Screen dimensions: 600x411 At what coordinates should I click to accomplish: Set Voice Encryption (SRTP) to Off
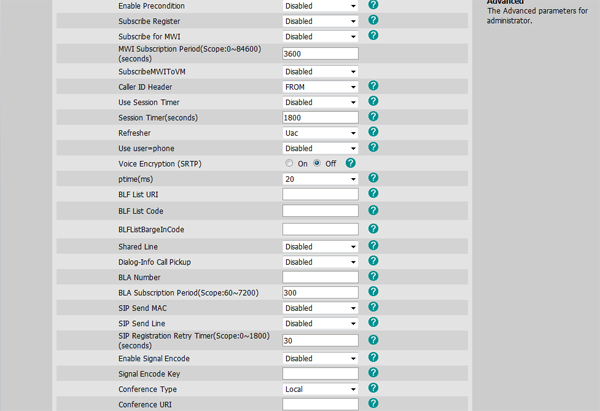click(x=317, y=163)
